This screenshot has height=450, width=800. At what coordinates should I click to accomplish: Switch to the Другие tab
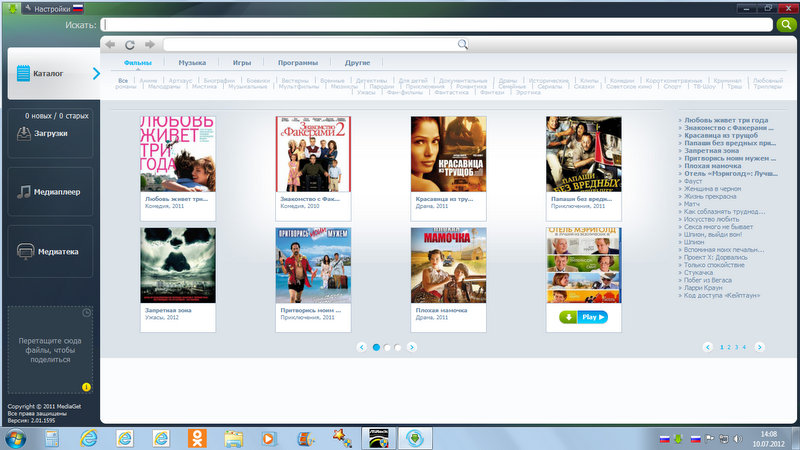[357, 63]
